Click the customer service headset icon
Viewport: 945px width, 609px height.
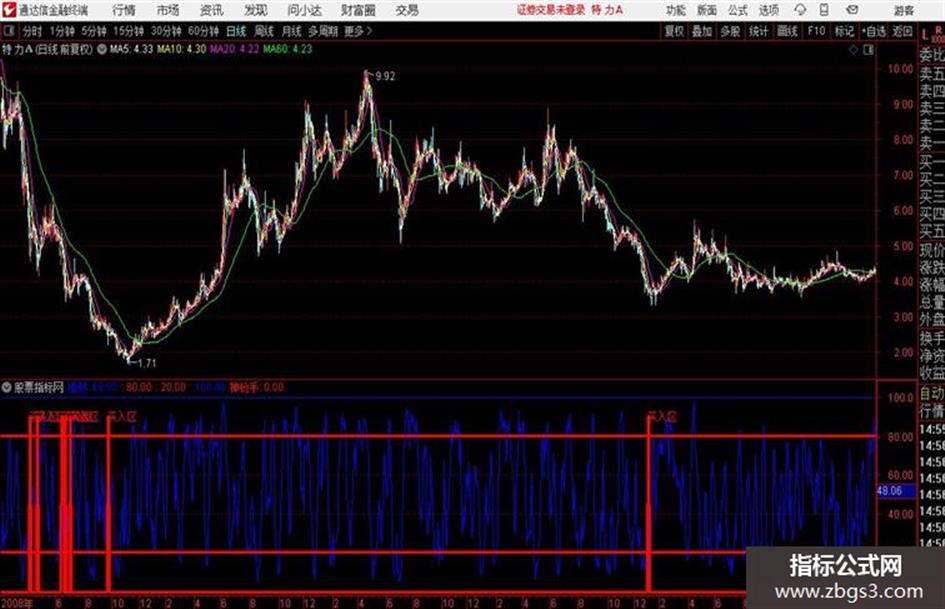pos(800,10)
